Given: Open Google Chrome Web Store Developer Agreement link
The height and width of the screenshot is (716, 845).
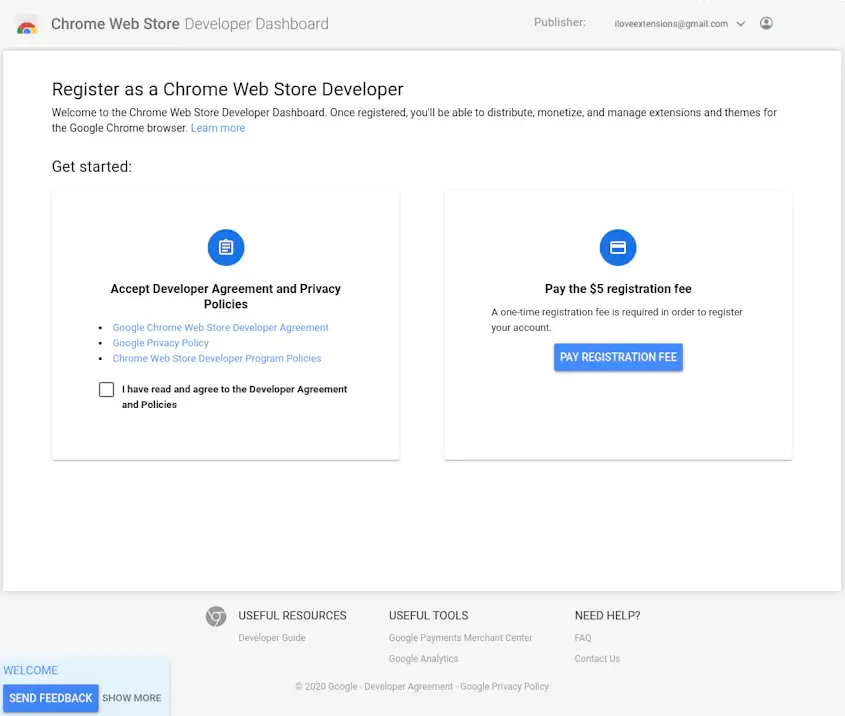Looking at the screenshot, I should [x=220, y=327].
